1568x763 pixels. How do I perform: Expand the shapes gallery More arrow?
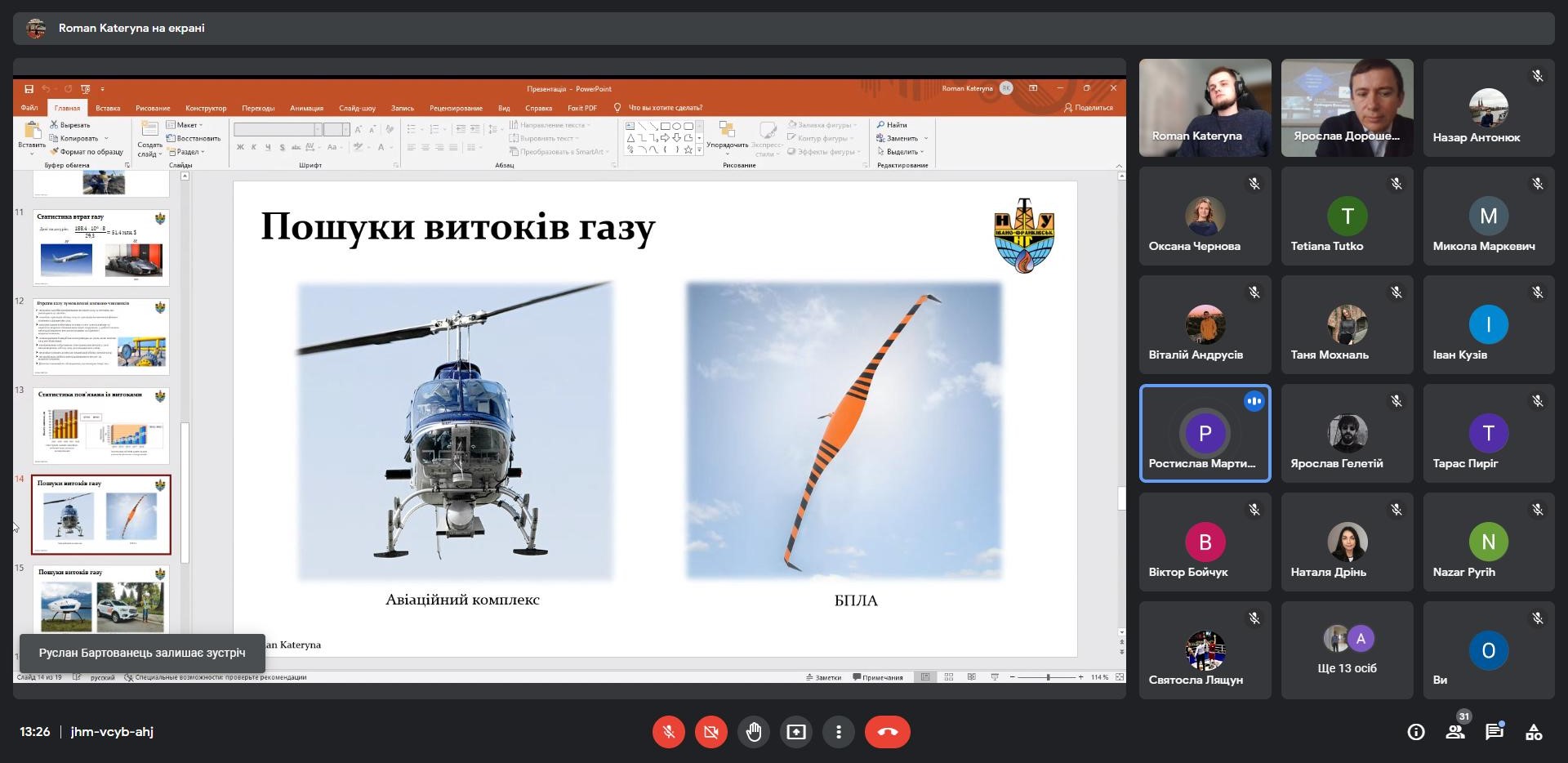[699, 150]
